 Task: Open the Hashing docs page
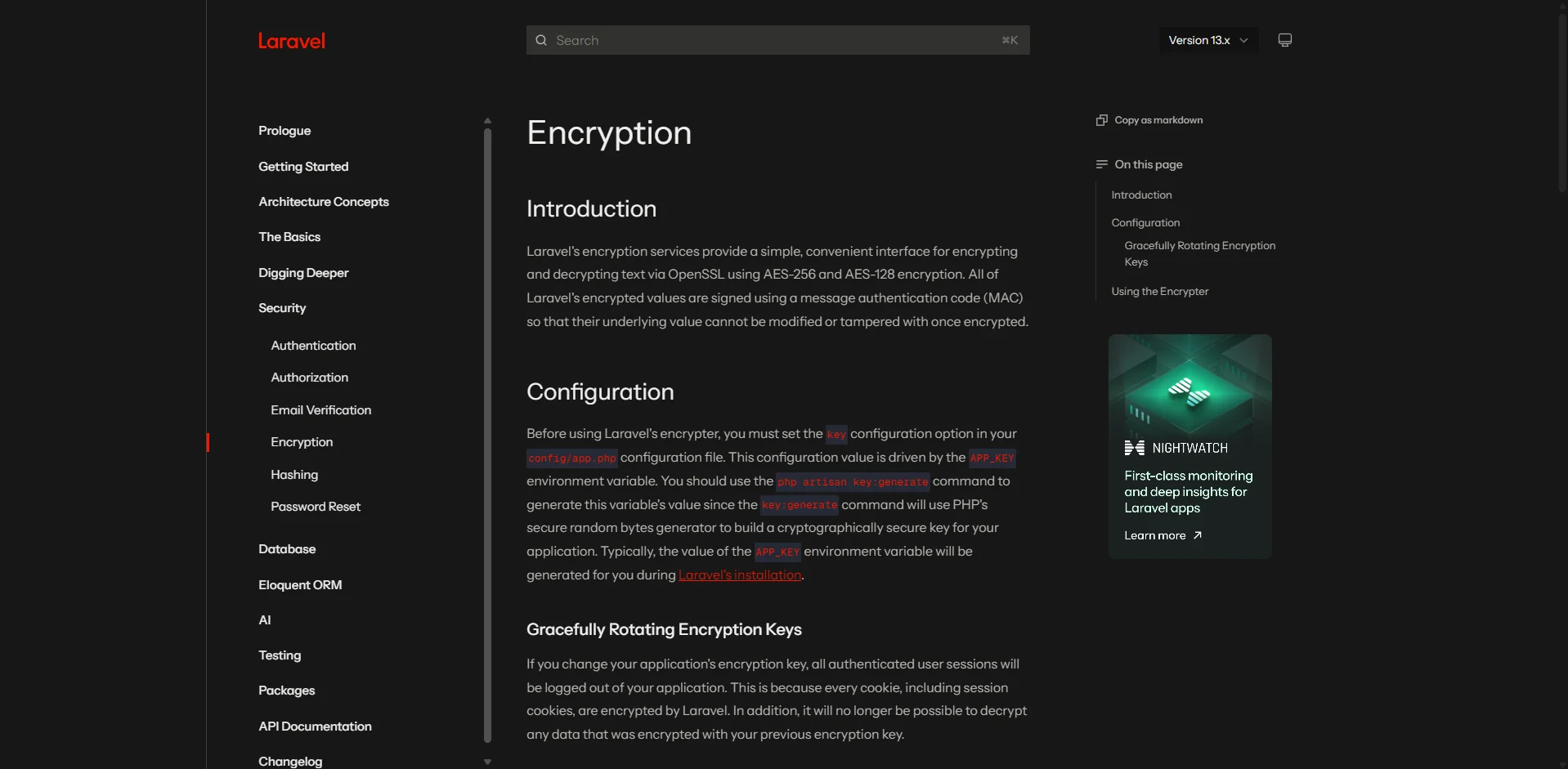pos(294,475)
